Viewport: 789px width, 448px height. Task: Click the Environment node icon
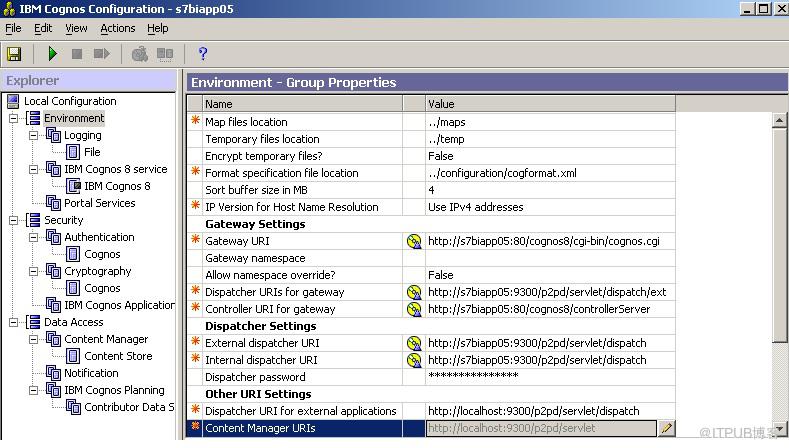(33, 118)
